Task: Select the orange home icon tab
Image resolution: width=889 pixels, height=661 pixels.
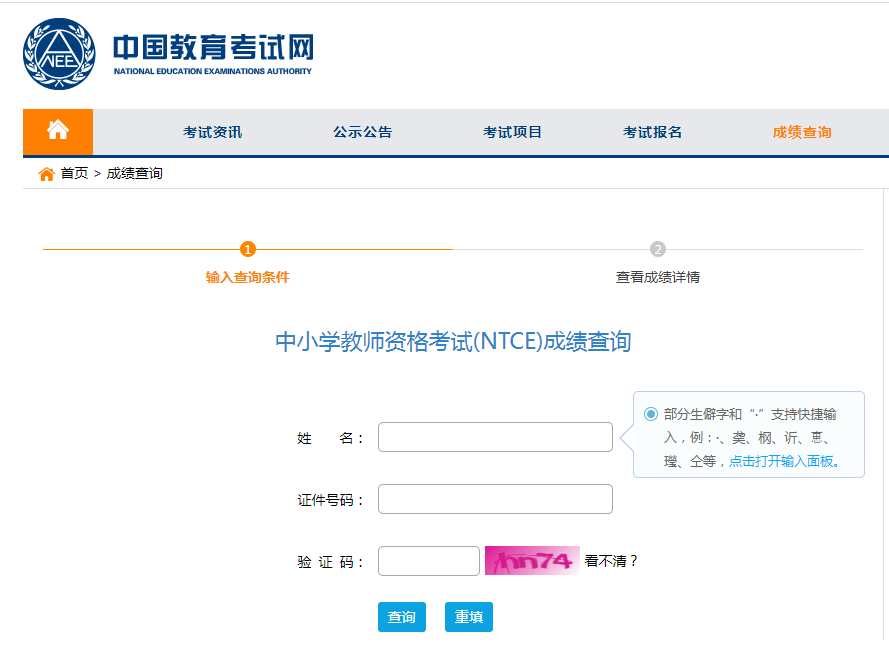Action: coord(57,131)
